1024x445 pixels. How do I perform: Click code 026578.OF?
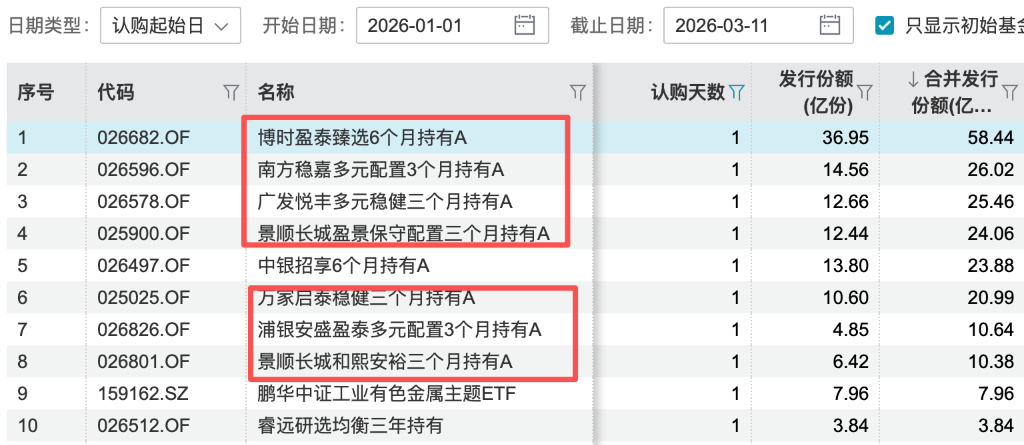pos(144,202)
